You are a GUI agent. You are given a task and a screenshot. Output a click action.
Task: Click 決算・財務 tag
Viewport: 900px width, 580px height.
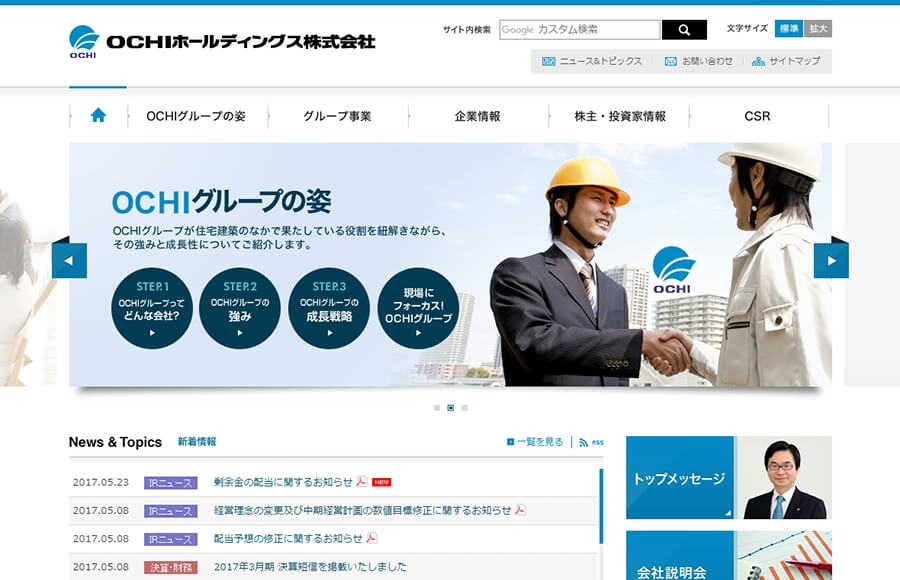[x=170, y=567]
